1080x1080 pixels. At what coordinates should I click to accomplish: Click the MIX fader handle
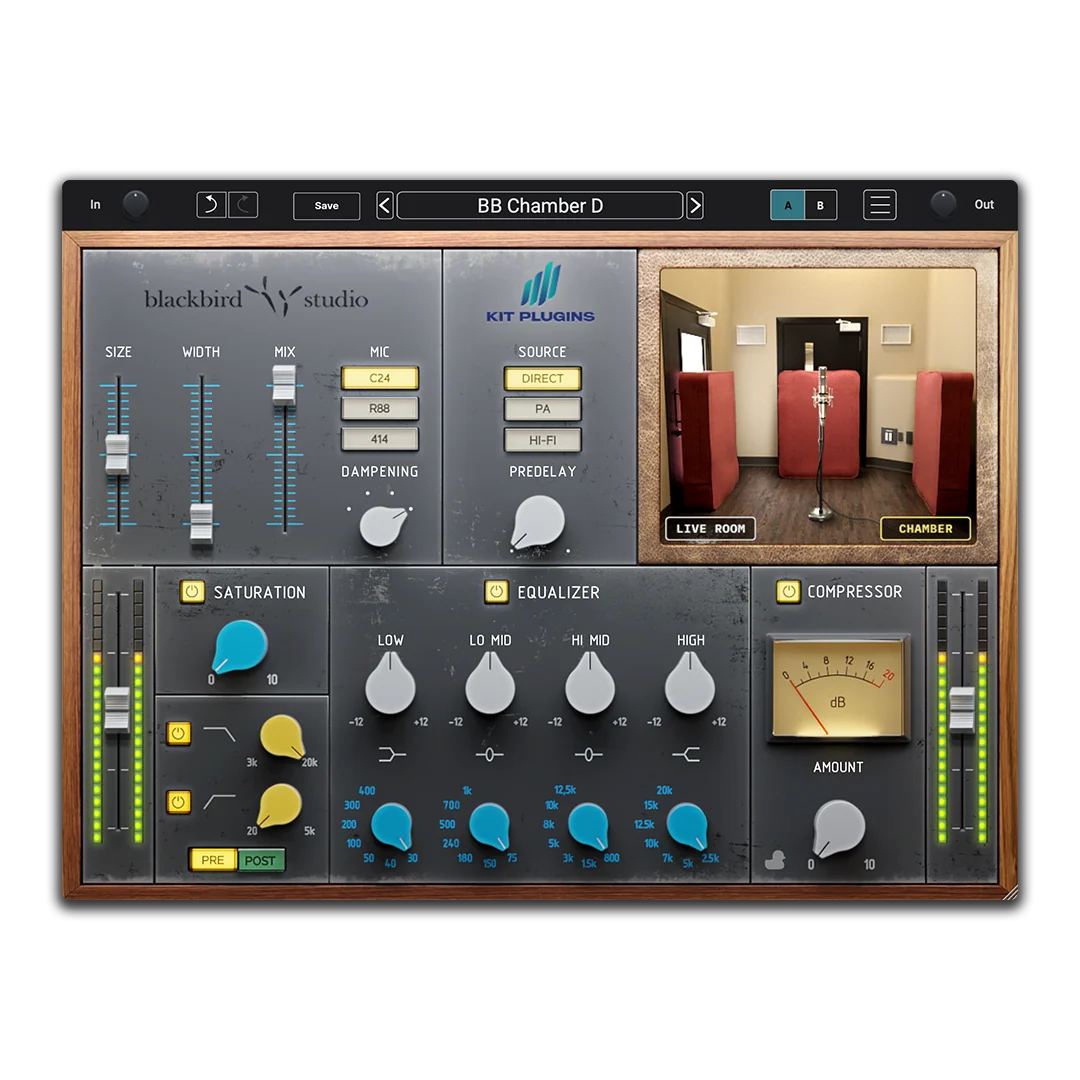(284, 384)
